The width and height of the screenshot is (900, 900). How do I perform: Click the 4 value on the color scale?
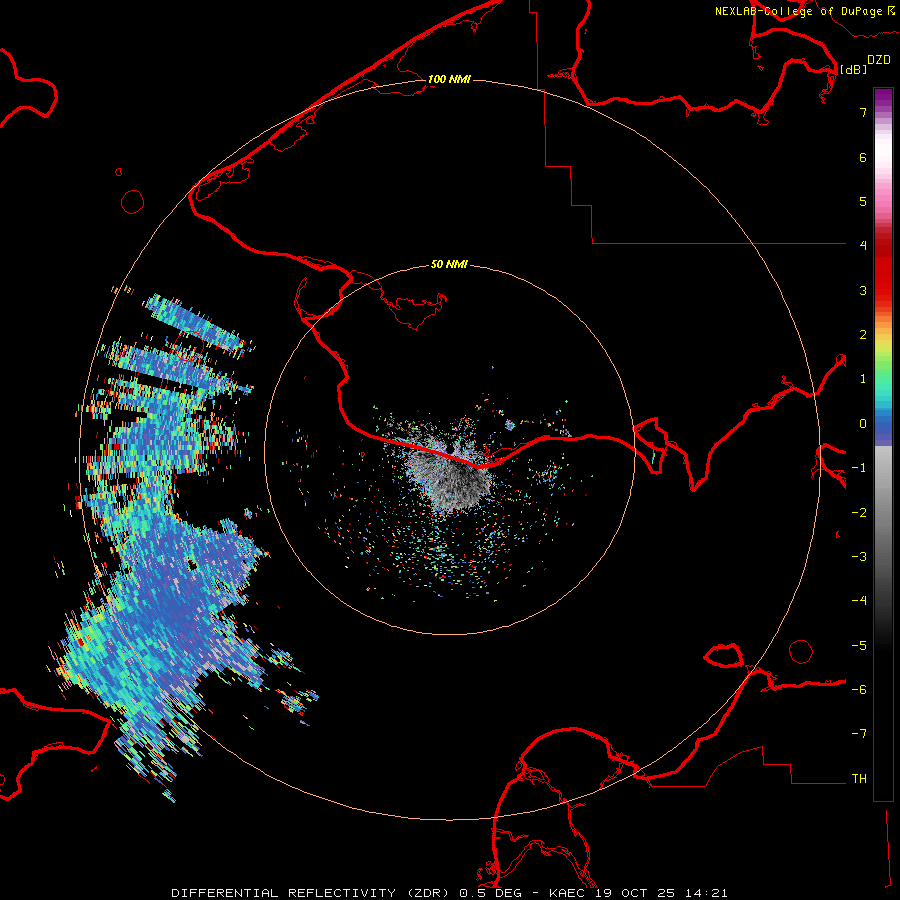tap(863, 245)
